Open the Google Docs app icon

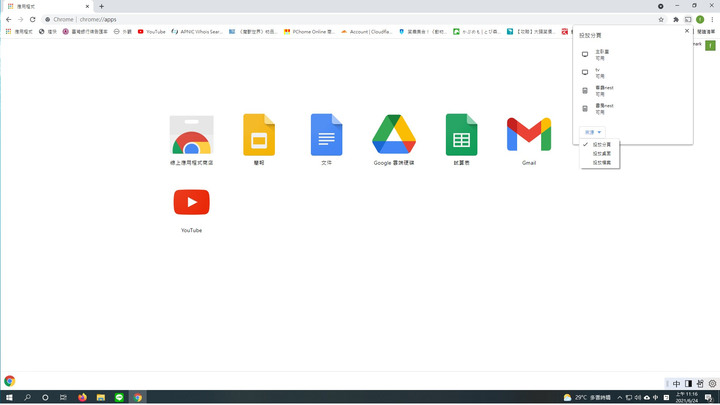pyautogui.click(x=326, y=135)
